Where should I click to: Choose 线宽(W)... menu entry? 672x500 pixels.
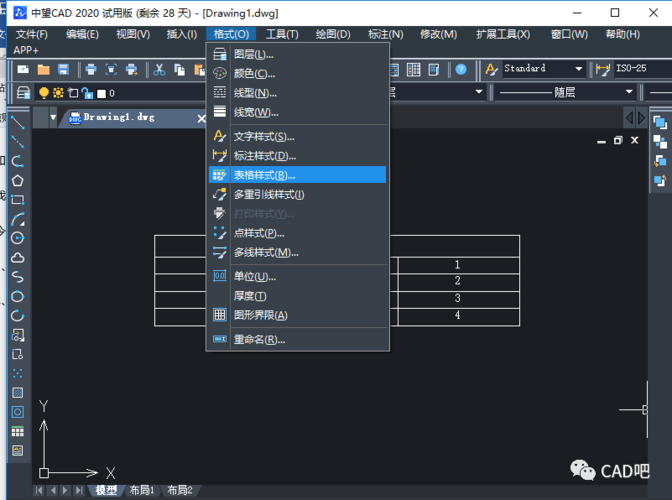click(x=297, y=112)
